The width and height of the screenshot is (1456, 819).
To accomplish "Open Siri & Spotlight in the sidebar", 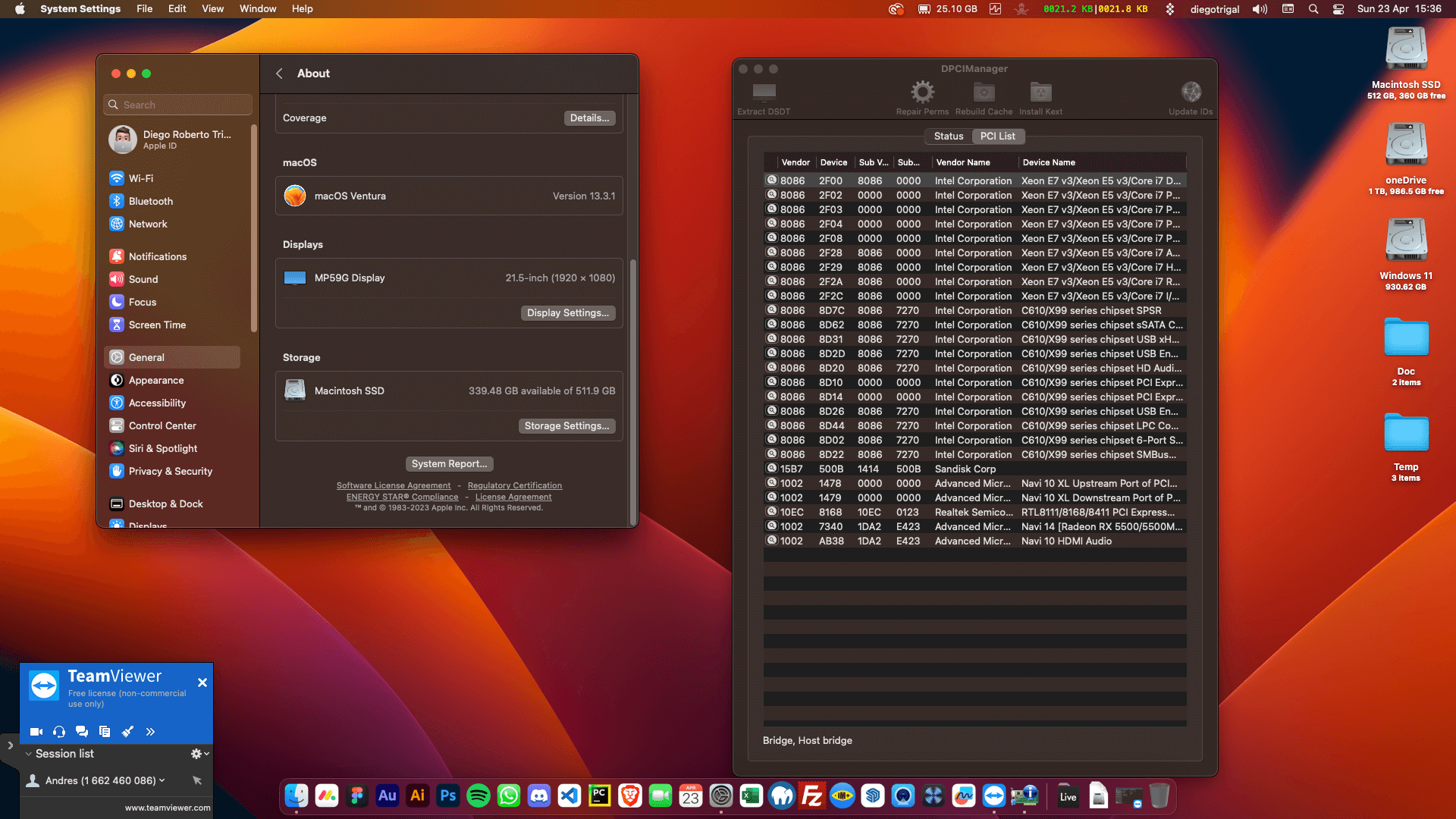I will tap(172, 449).
